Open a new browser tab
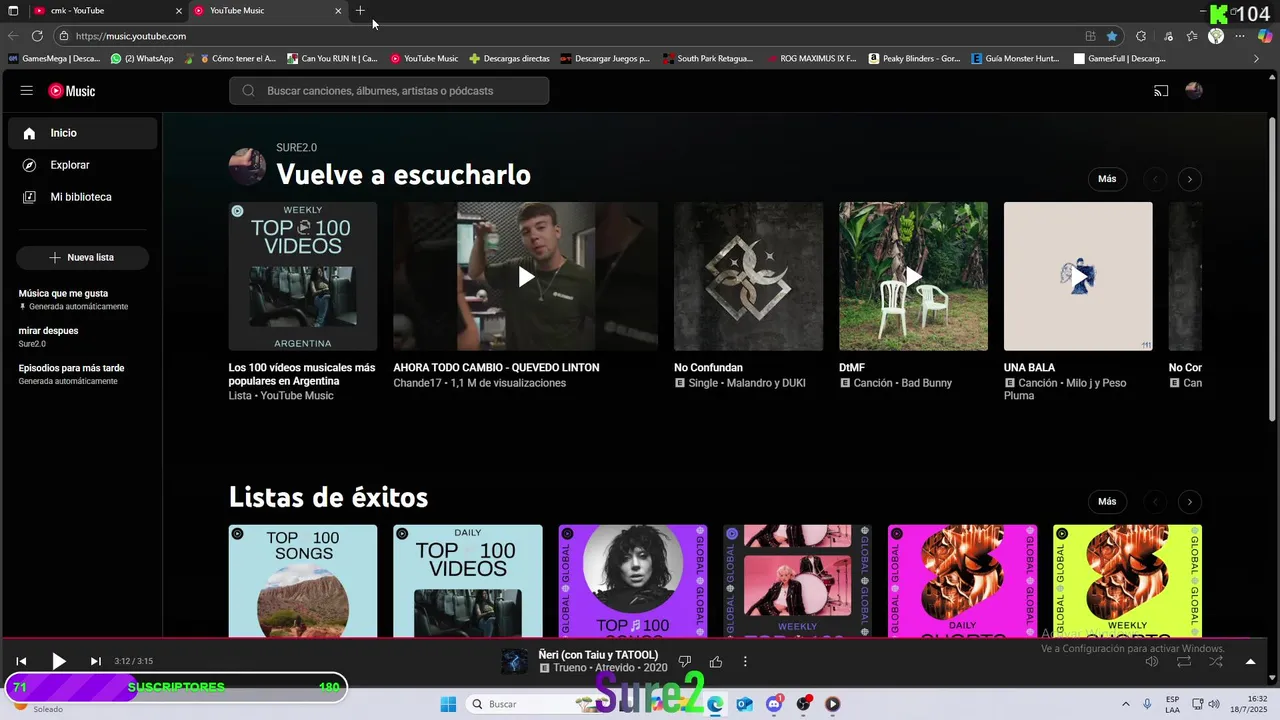This screenshot has width=1280, height=720. coord(360,11)
